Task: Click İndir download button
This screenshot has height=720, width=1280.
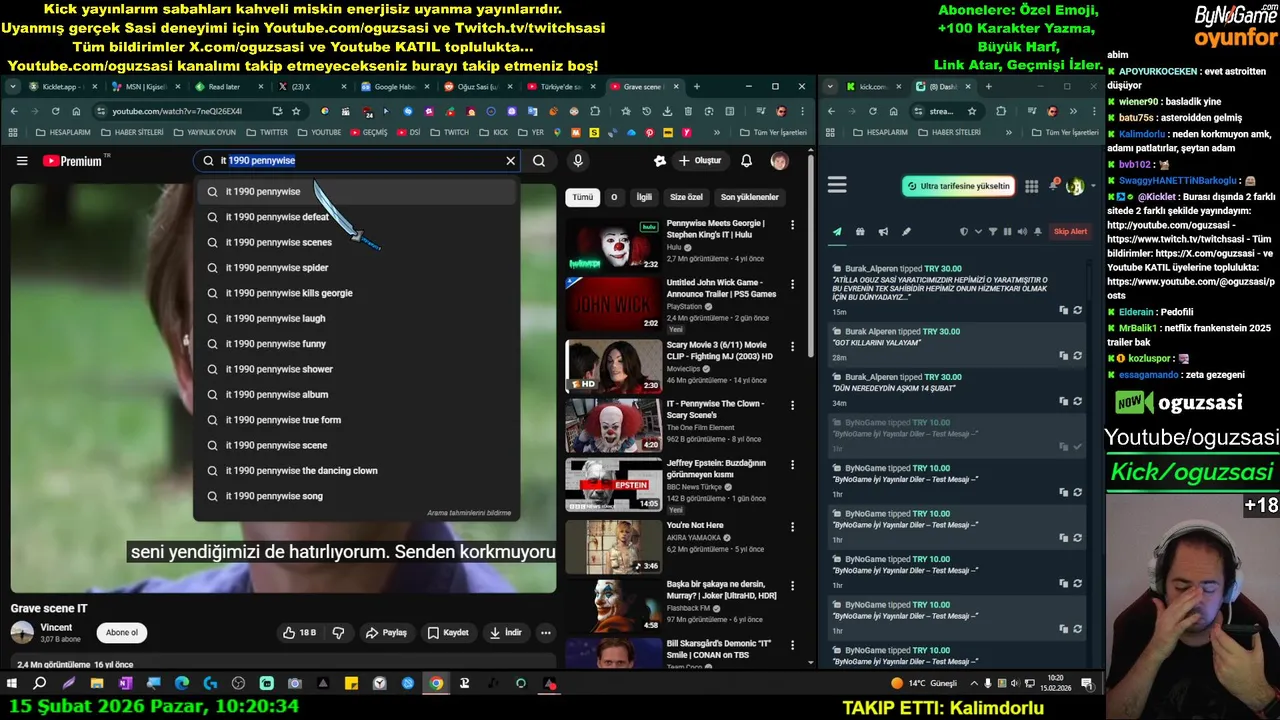Action: [x=506, y=633]
